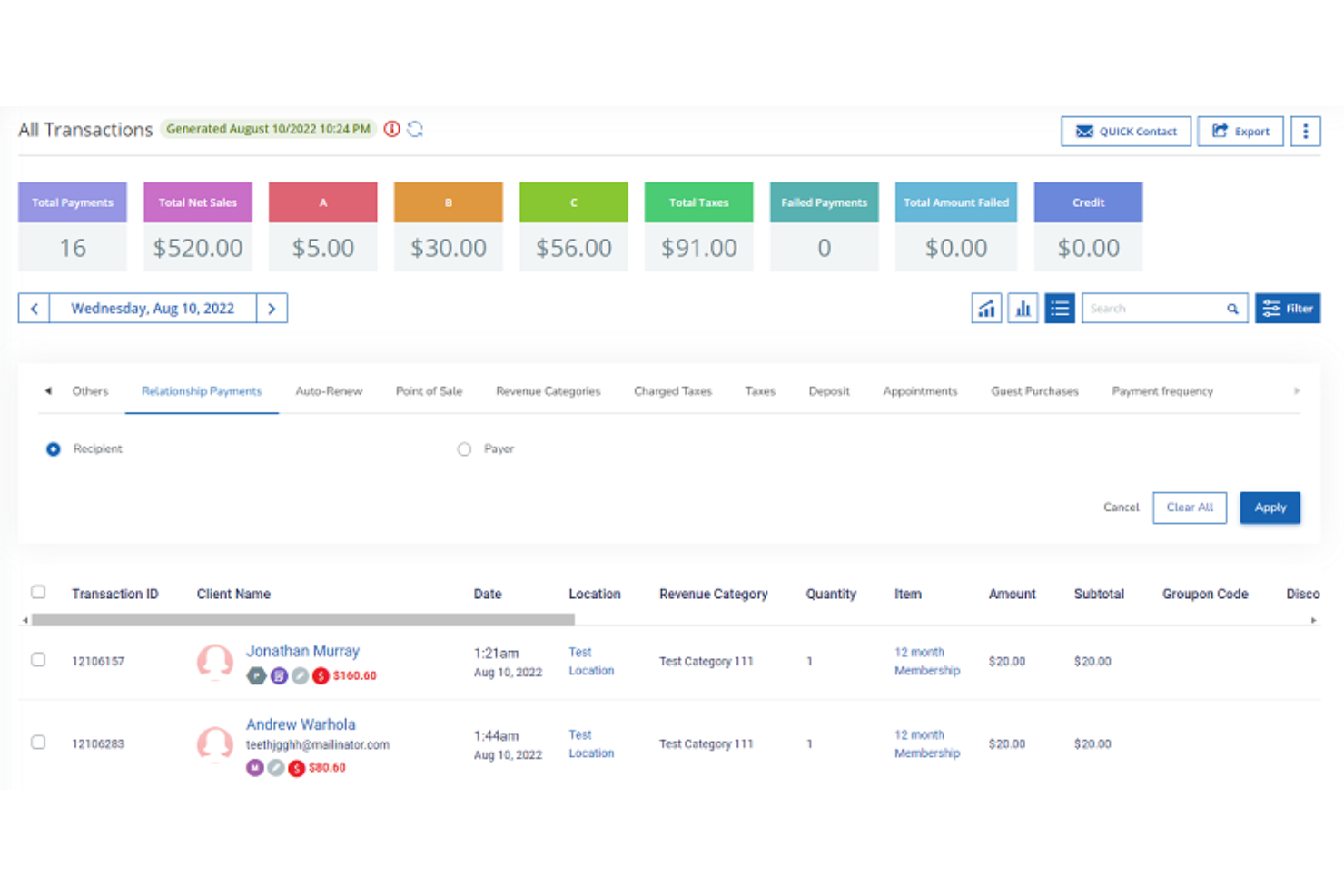Viewport: 1344px width, 896px height.
Task: Click the Credit summary tile
Action: click(1088, 227)
